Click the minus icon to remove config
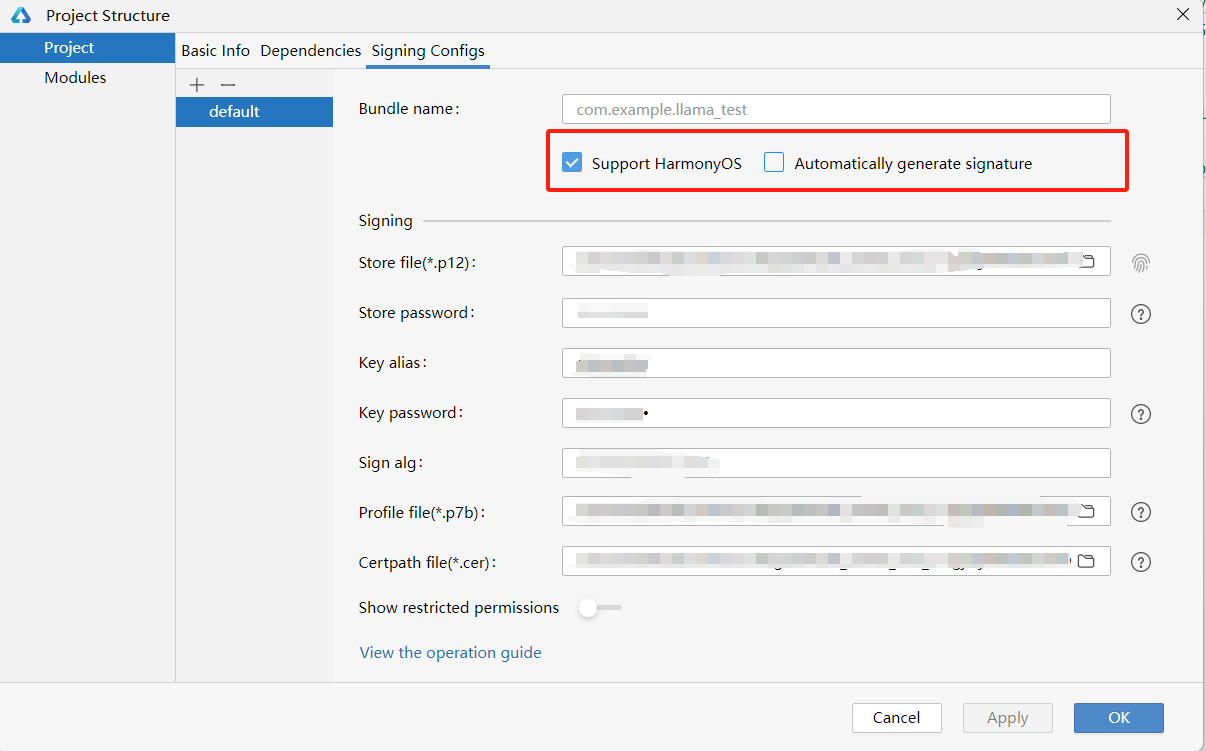 [x=228, y=85]
